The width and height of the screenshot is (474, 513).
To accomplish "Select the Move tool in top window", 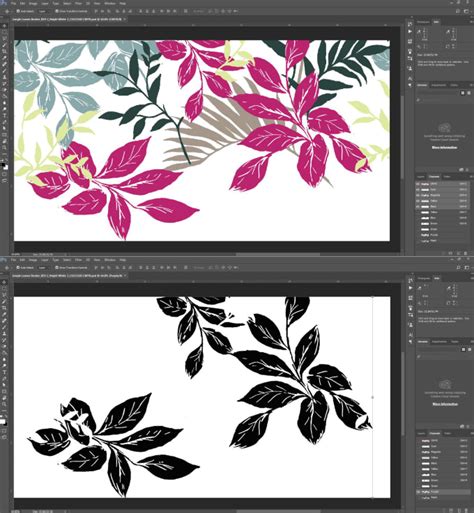I will [x=4, y=26].
